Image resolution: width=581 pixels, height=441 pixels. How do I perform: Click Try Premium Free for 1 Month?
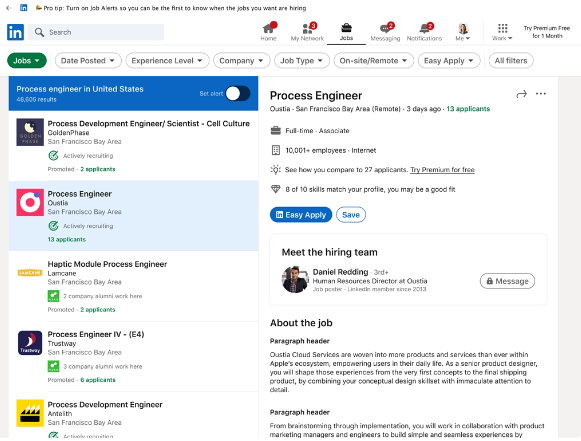point(547,32)
